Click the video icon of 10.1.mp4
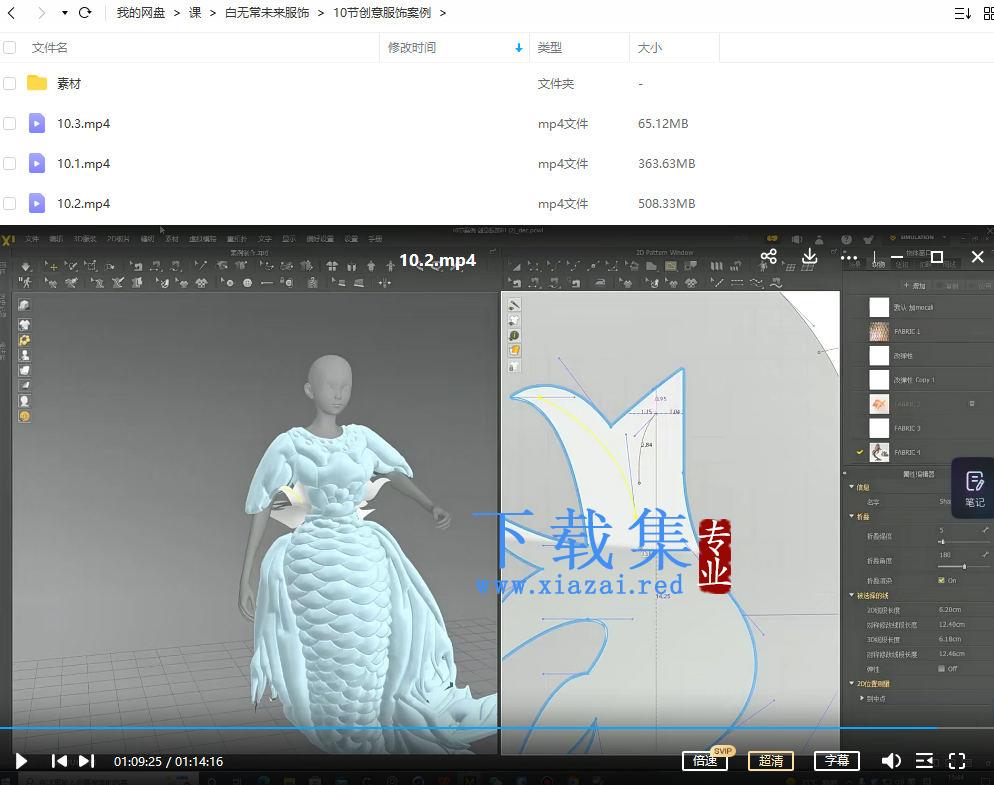 coord(37,163)
